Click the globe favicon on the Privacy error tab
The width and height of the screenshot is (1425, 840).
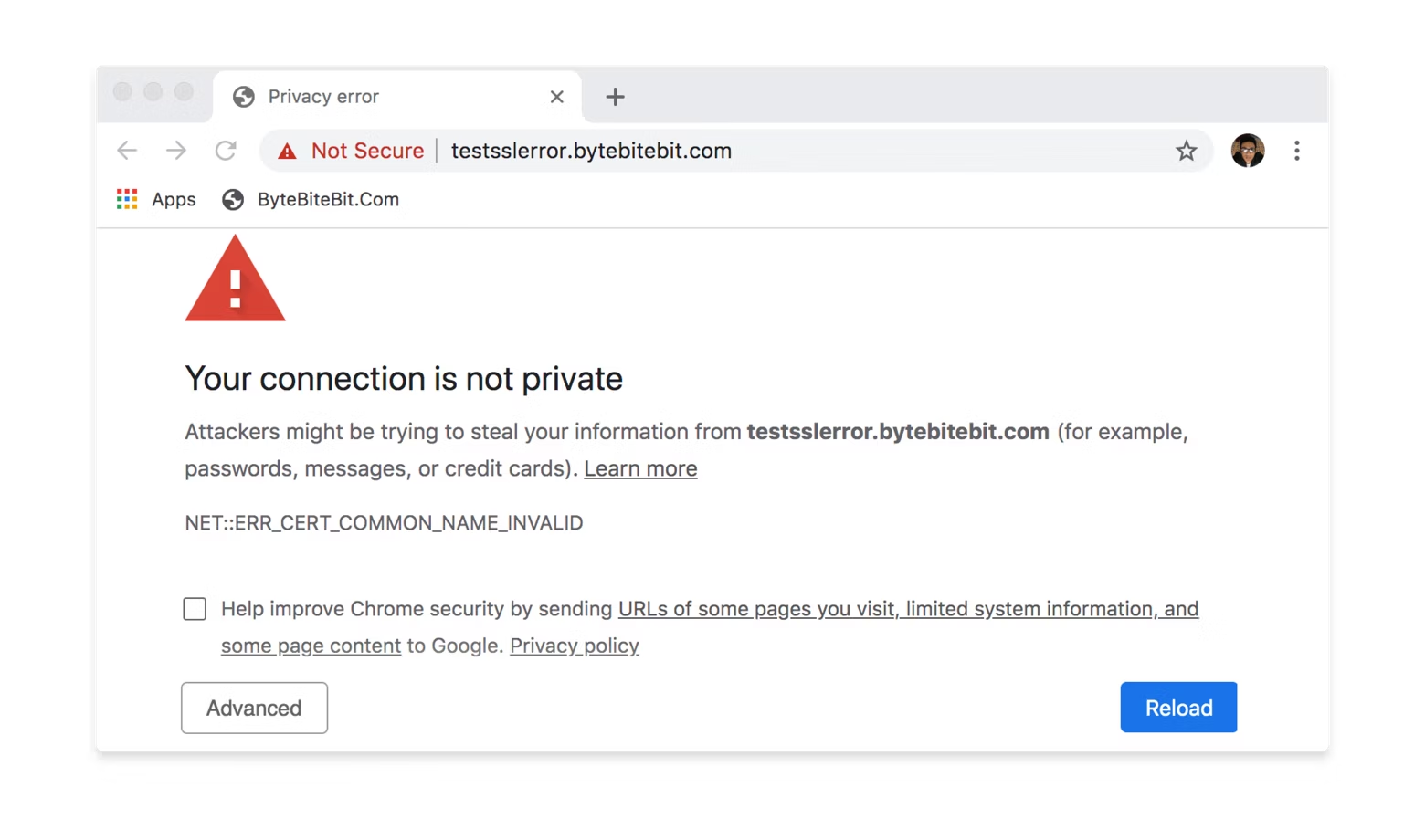point(242,96)
